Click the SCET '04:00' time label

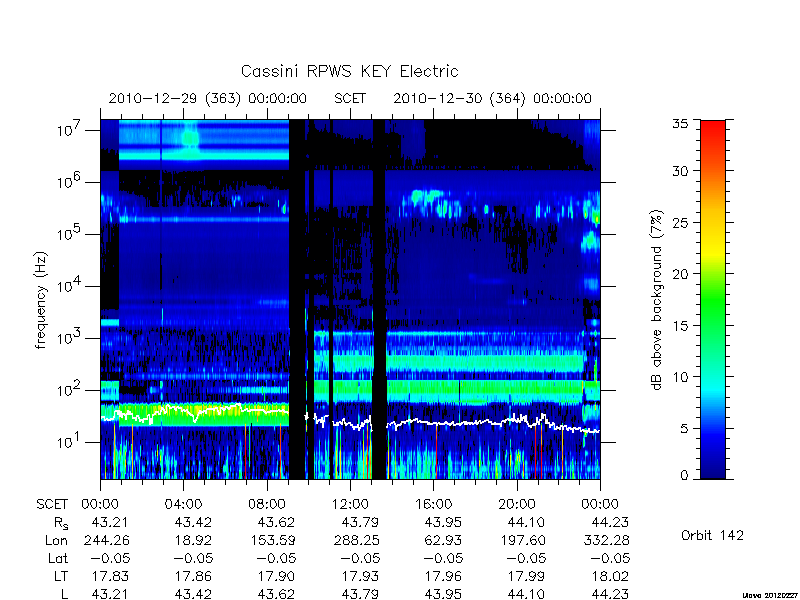183,504
